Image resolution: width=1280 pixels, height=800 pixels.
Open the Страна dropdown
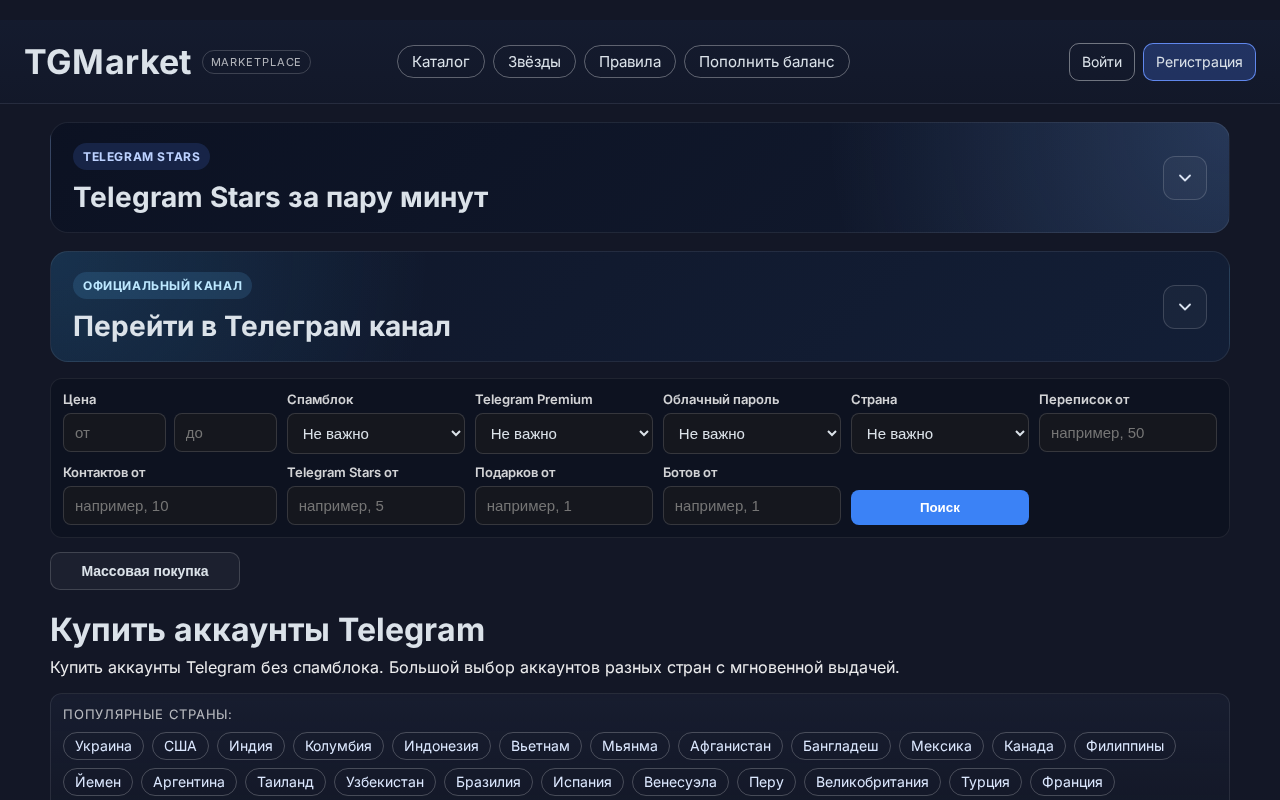click(940, 433)
